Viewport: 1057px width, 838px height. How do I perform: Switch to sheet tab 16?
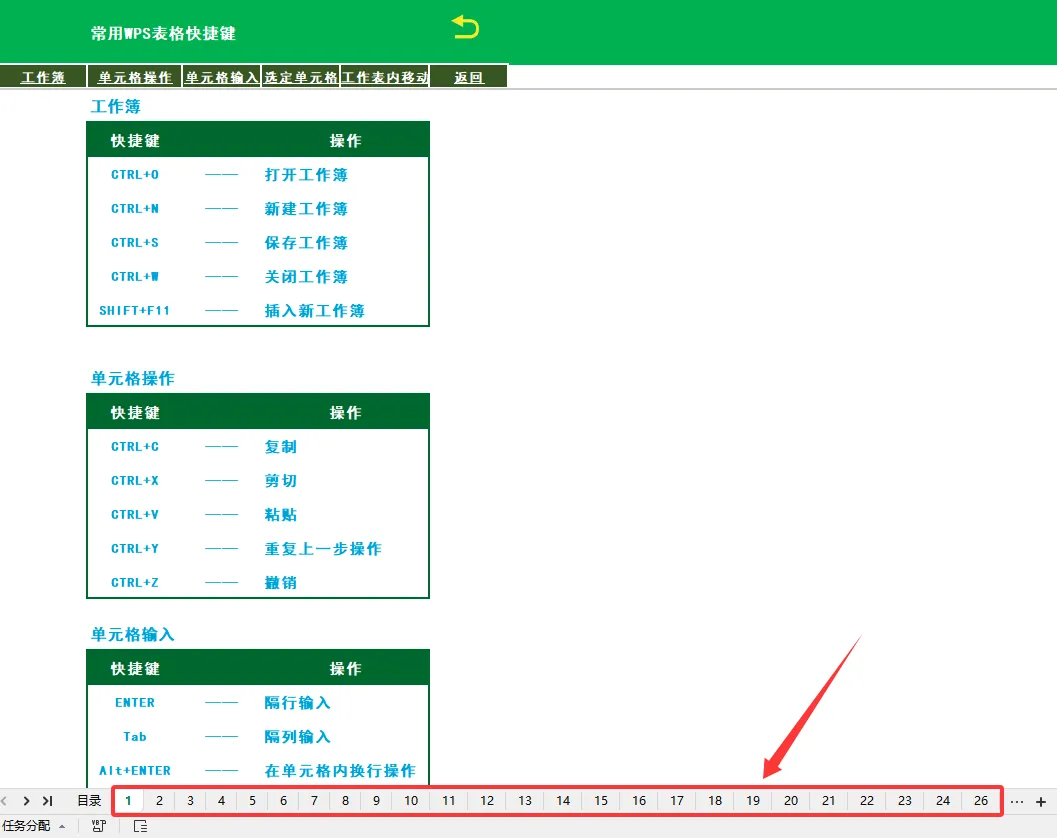pos(639,801)
